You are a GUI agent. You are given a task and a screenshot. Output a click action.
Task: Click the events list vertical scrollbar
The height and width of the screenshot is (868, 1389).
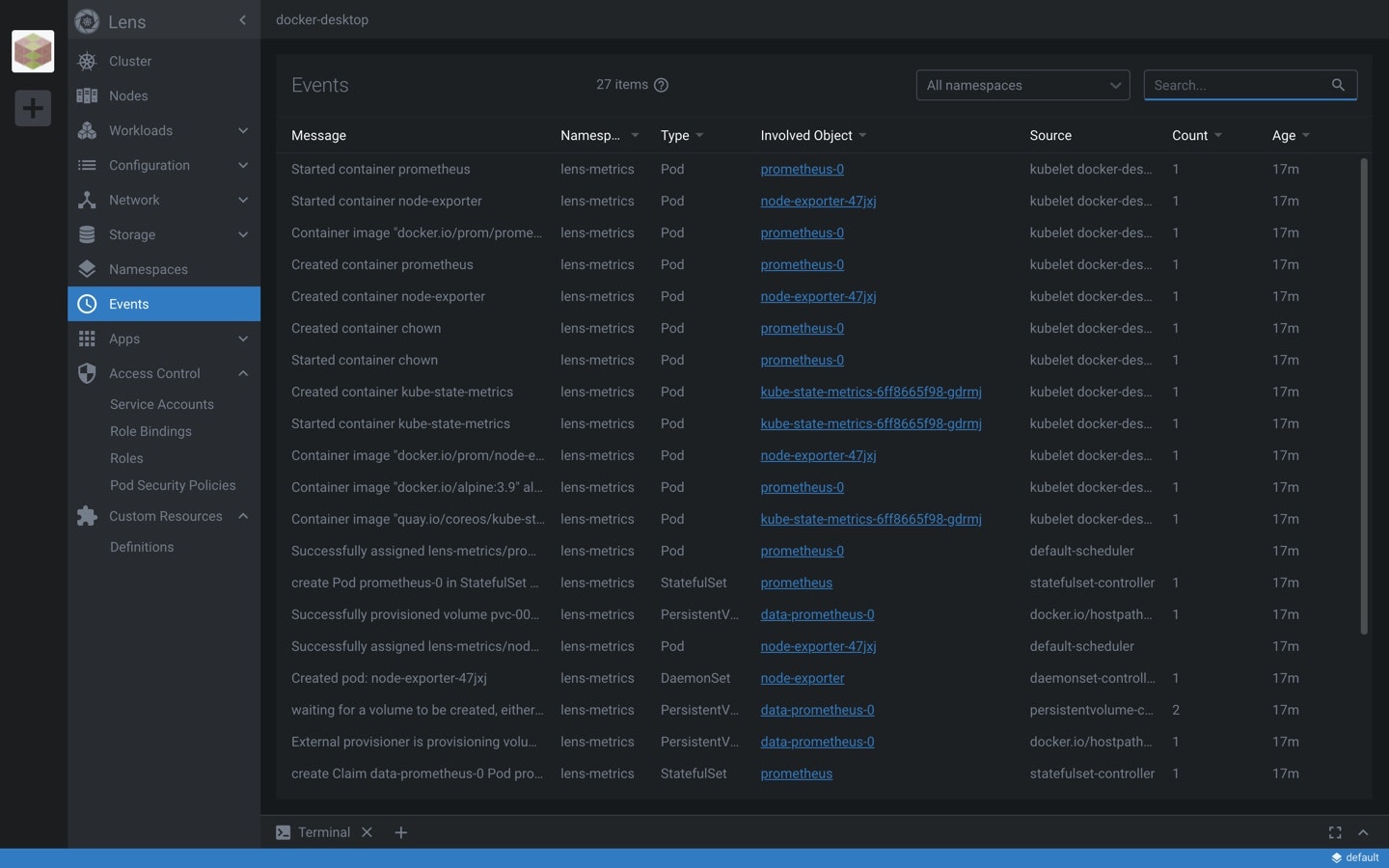click(1364, 396)
